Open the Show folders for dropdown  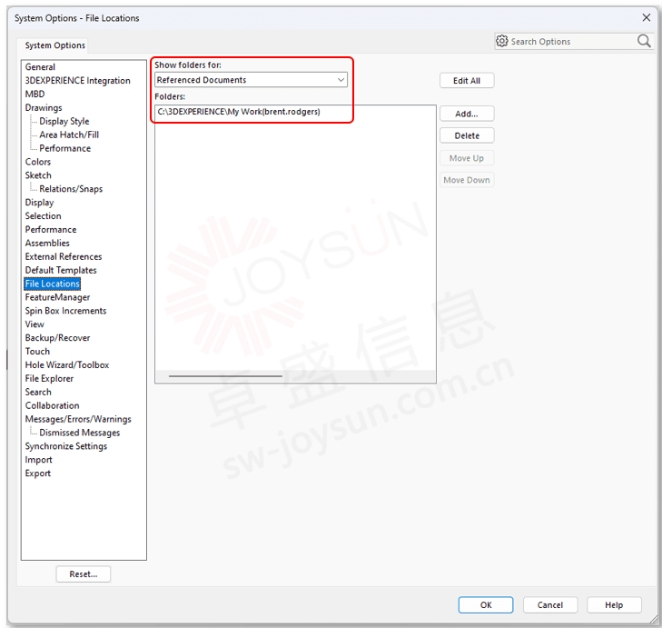[x=251, y=80]
